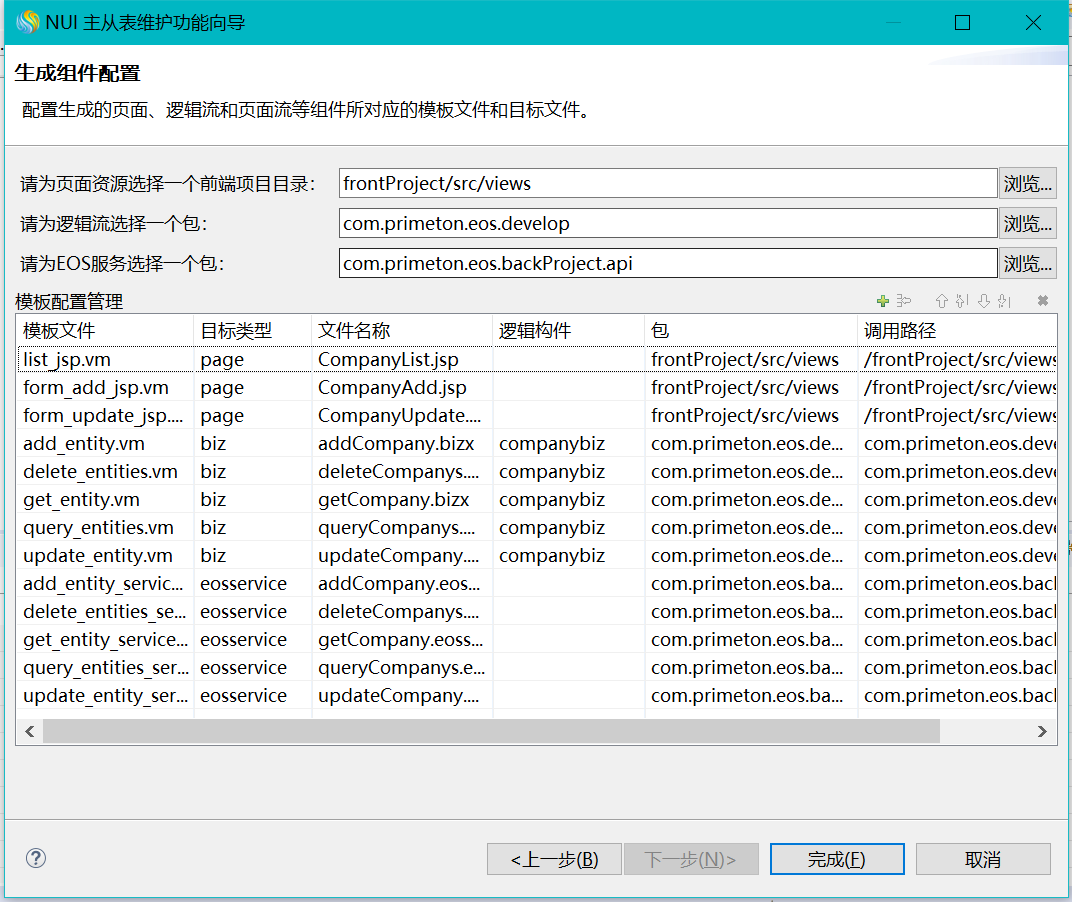Click the move to top arrow icon
Image resolution: width=1072 pixels, height=902 pixels.
(x=962, y=301)
